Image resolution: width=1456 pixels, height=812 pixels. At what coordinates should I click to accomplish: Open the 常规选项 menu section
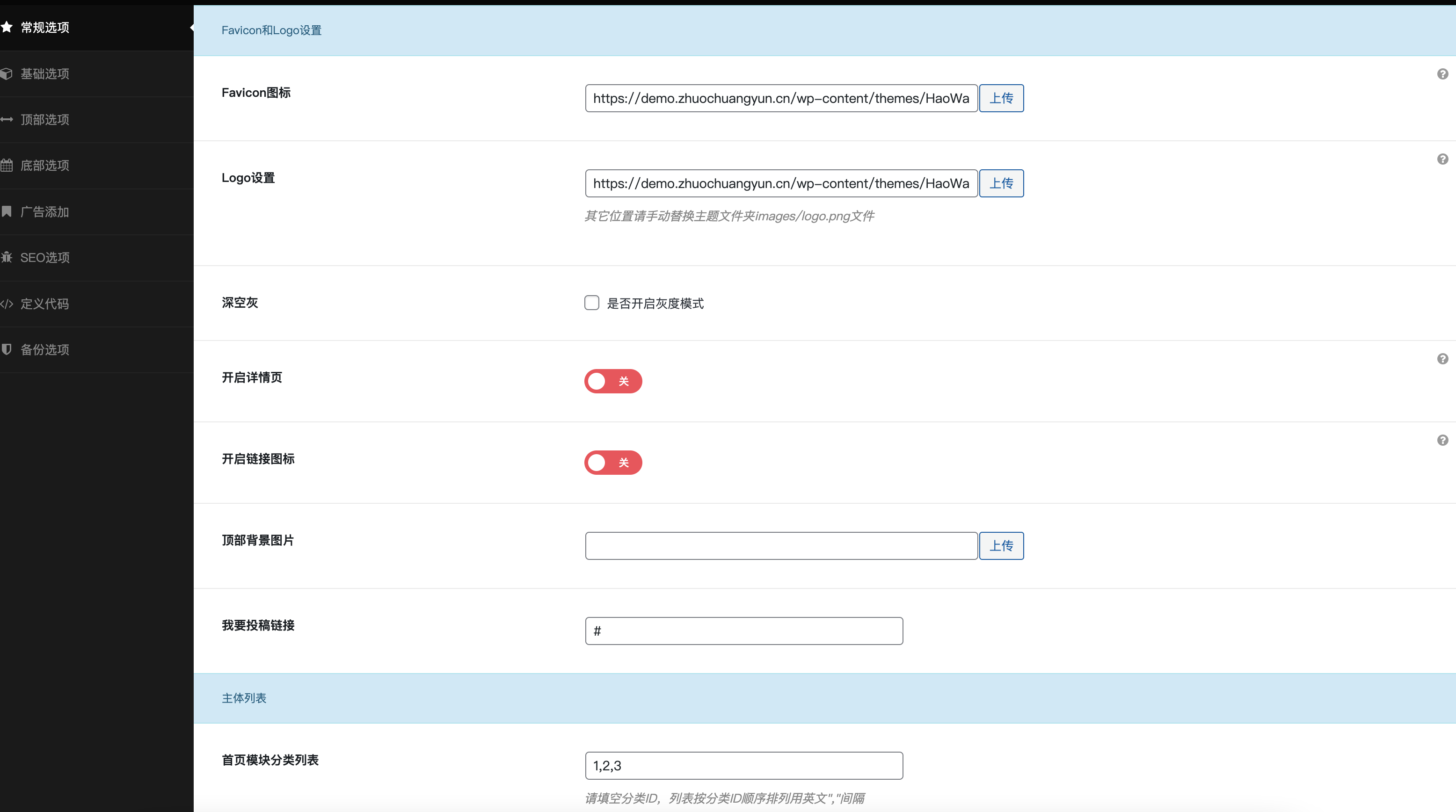coord(97,27)
